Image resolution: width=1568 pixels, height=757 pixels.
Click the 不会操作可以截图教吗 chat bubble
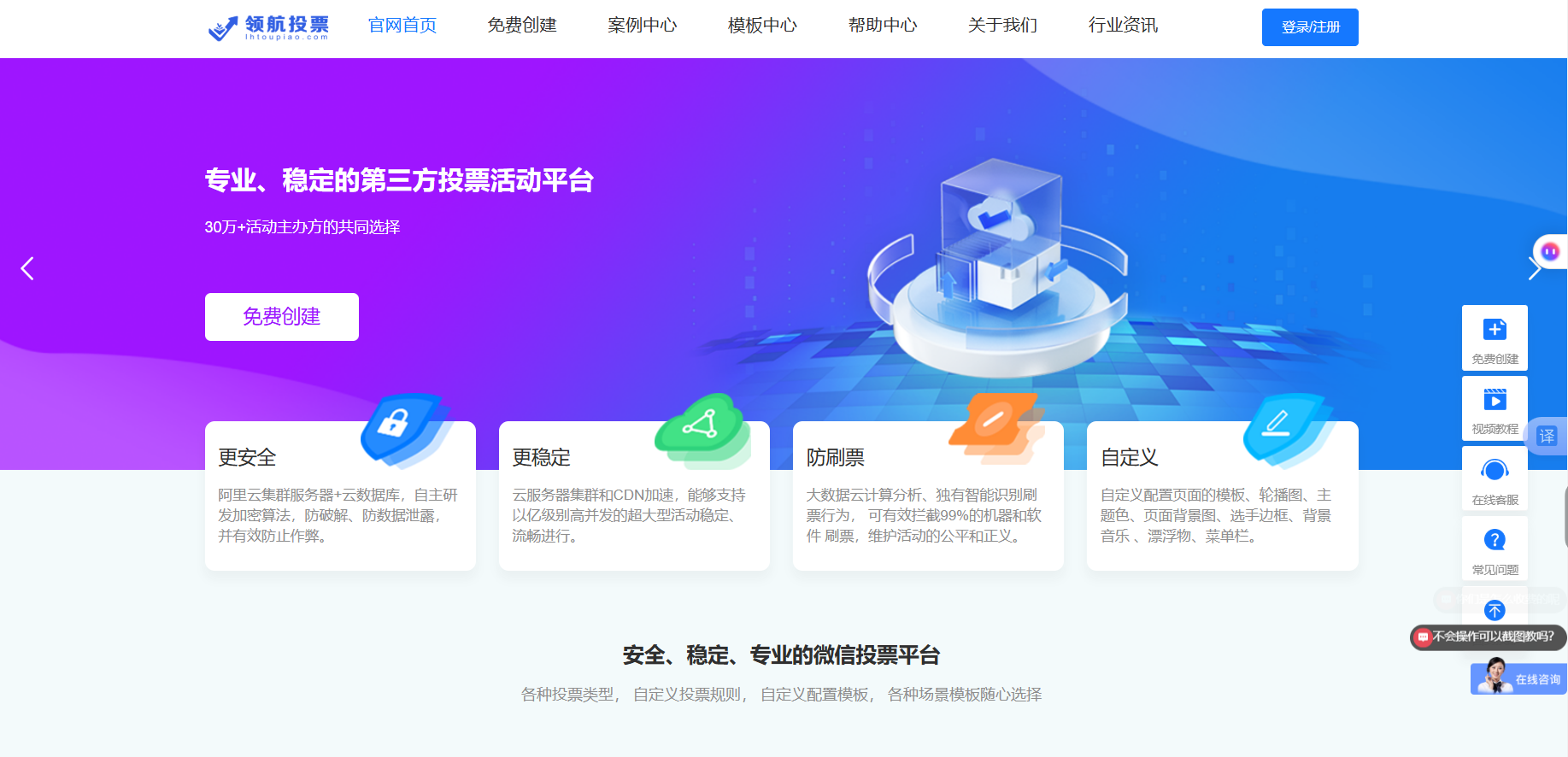(x=1488, y=637)
